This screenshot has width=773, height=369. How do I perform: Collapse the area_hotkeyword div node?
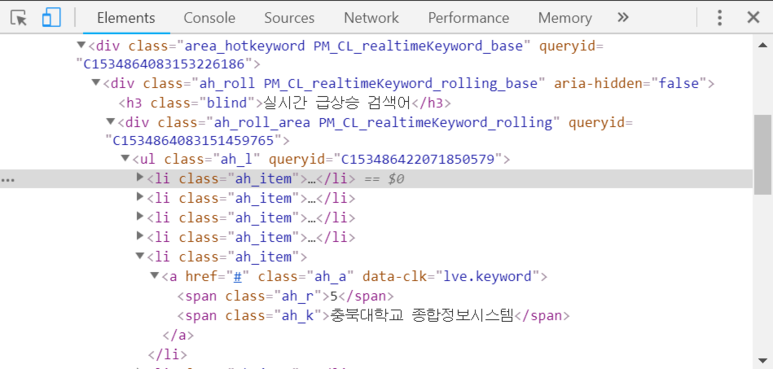81,45
